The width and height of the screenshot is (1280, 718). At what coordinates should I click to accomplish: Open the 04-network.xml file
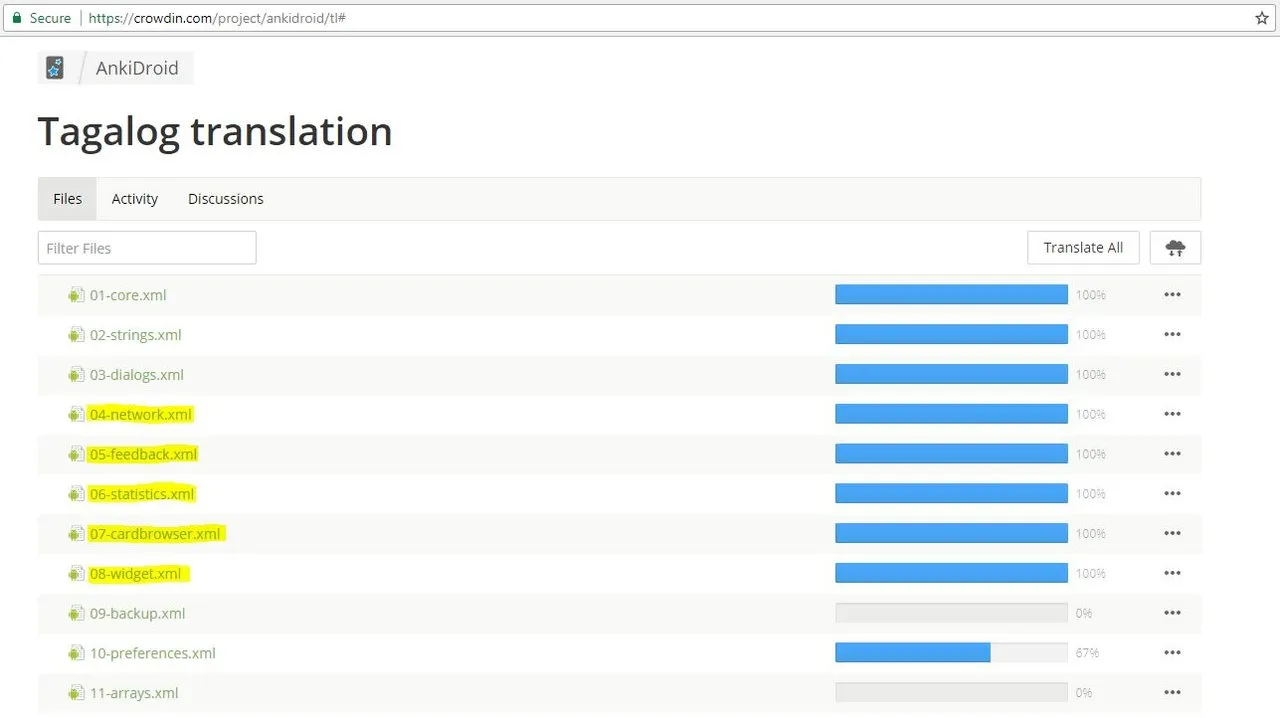141,414
